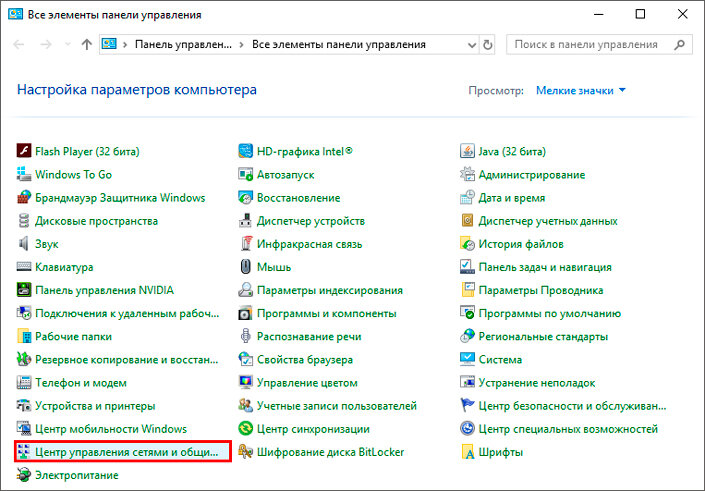The image size is (705, 491).
Task: Open the Flash Player (32 бита) icon
Action: (x=23, y=151)
